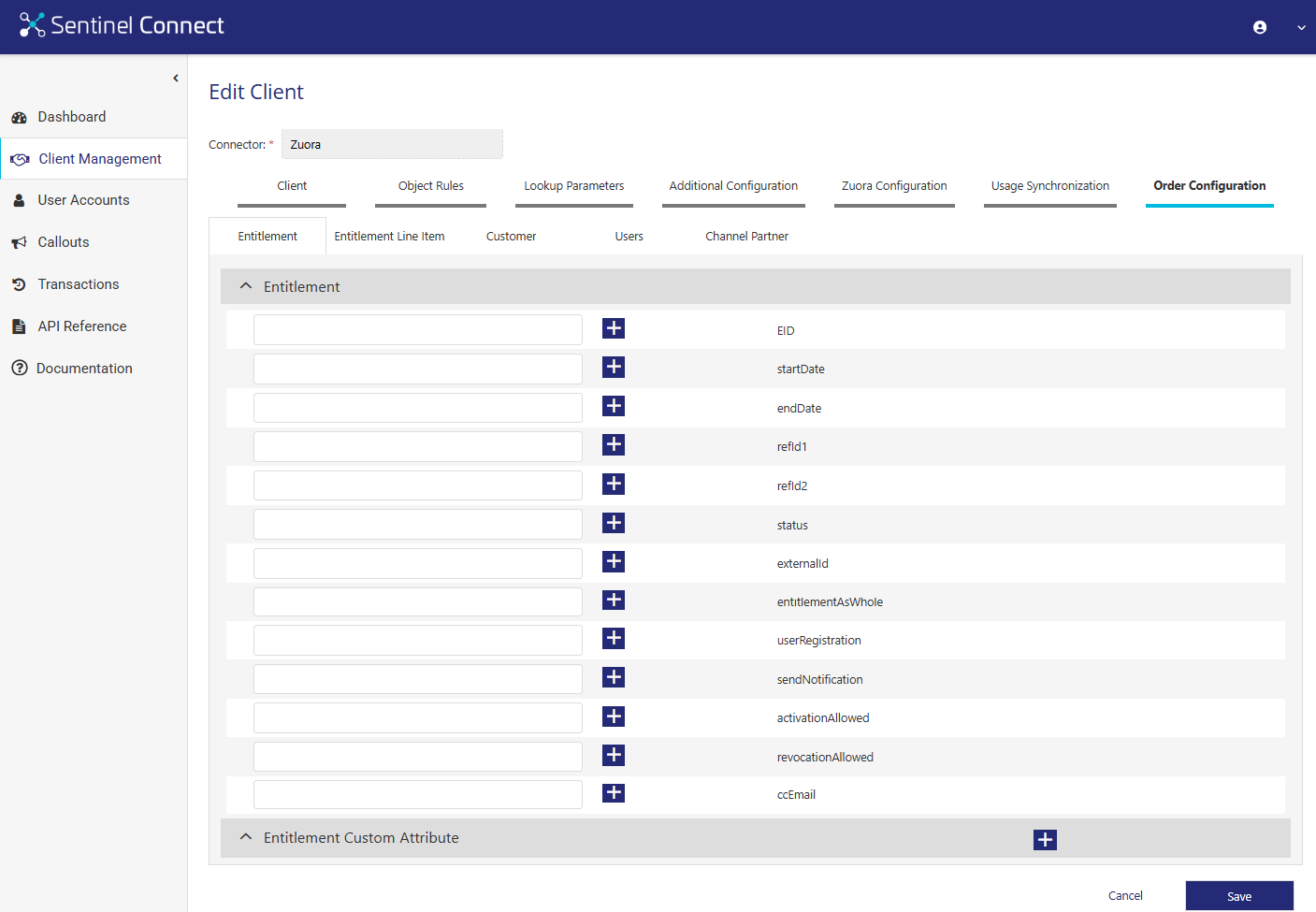Viewport: 1316px width, 912px height.
Task: Click the plus icon beside EID
Action: (x=614, y=328)
